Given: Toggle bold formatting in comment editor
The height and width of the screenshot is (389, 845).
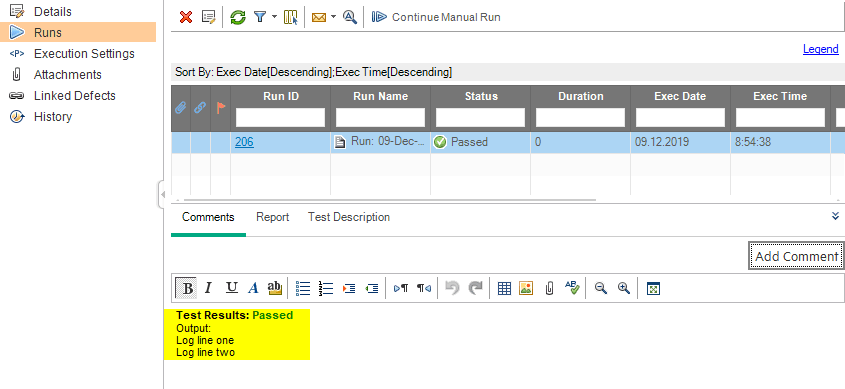Looking at the screenshot, I should click(x=186, y=288).
